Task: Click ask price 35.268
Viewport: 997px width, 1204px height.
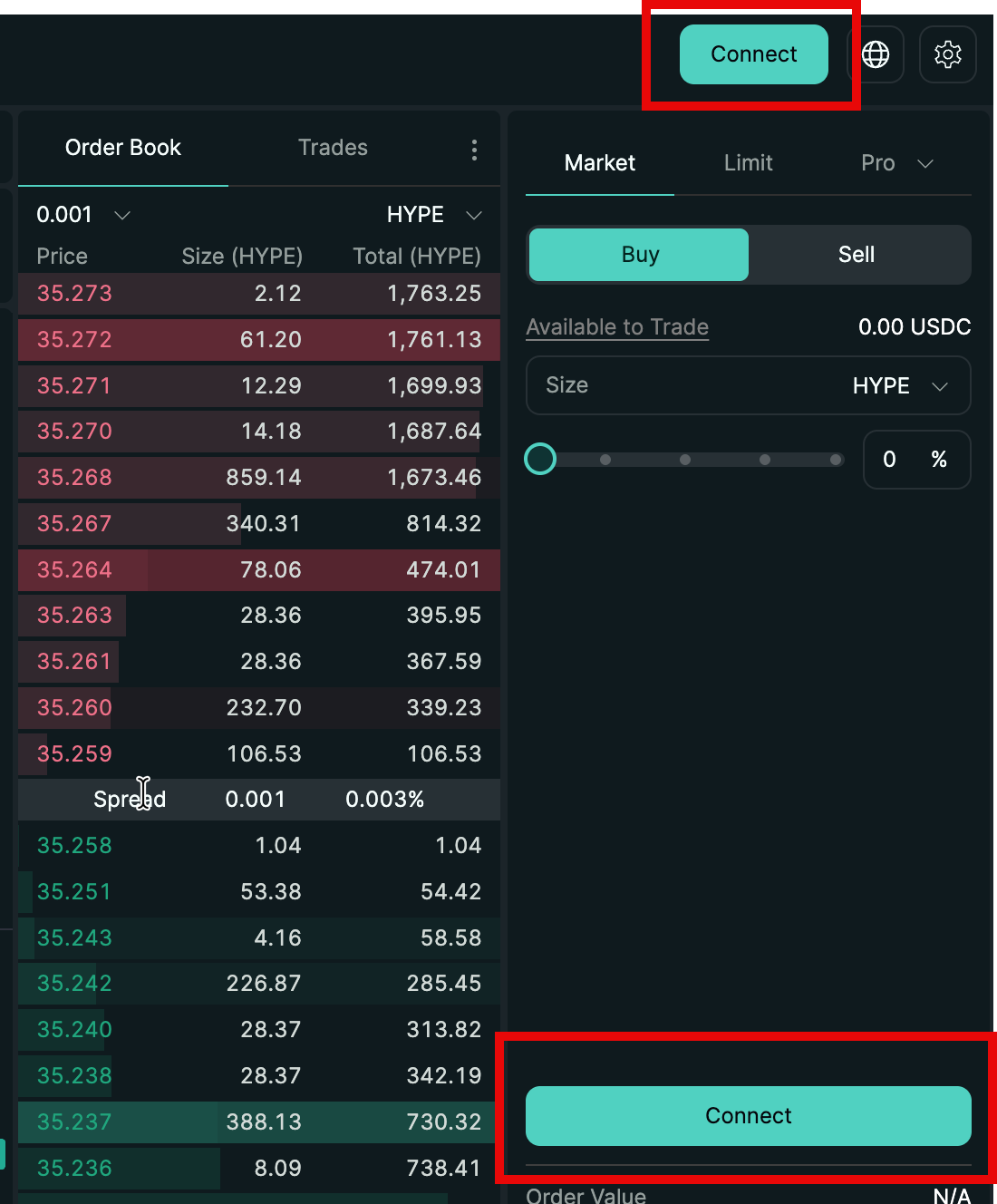Action: point(74,478)
